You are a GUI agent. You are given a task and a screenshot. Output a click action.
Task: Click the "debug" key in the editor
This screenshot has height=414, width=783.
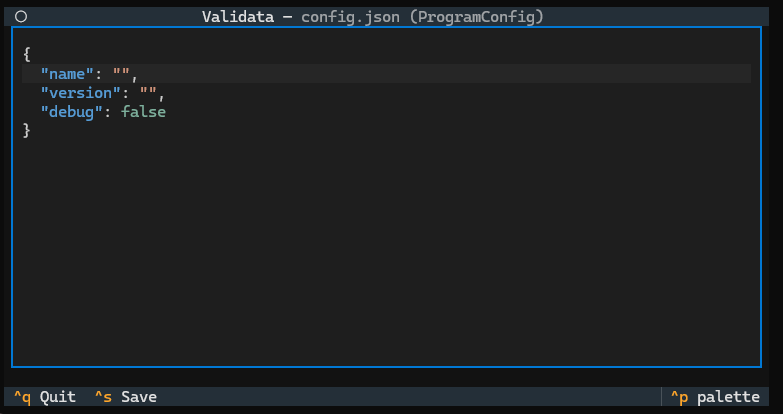coord(72,112)
